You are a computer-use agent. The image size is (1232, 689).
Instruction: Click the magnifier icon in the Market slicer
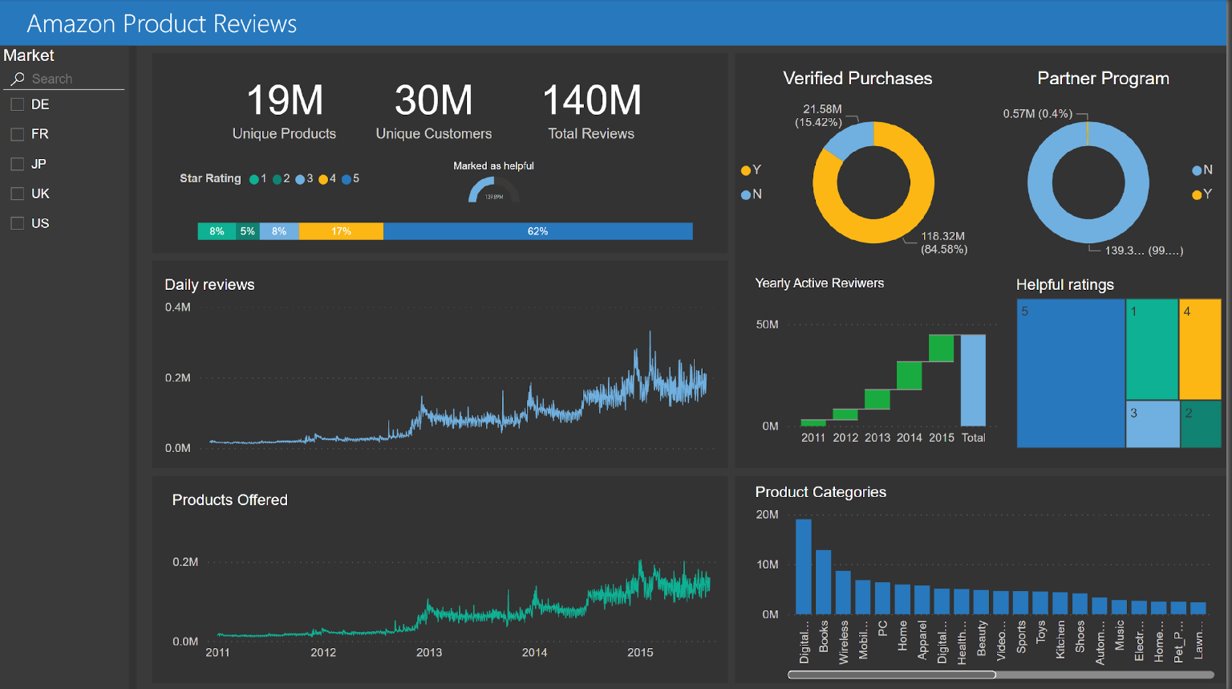point(17,79)
